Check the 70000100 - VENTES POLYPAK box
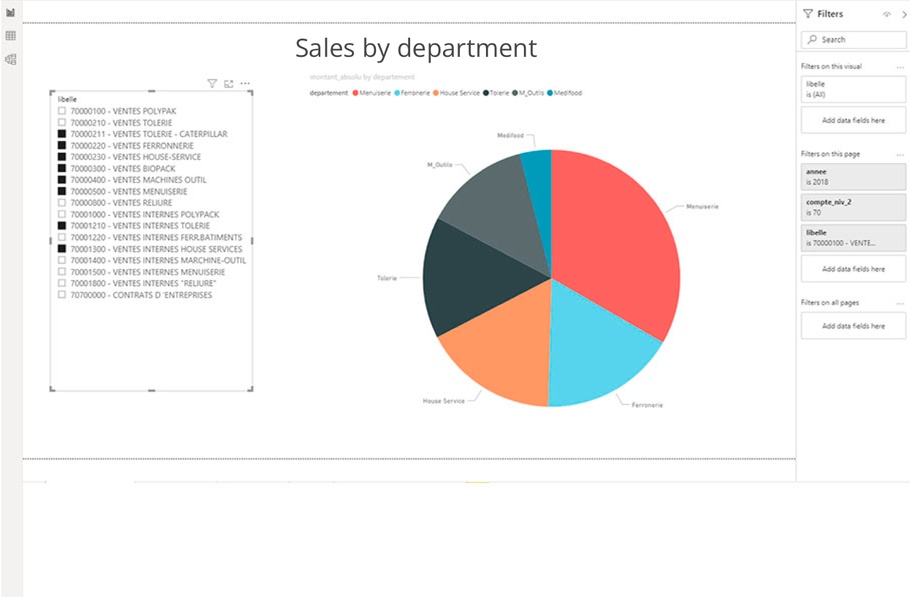 62,111
